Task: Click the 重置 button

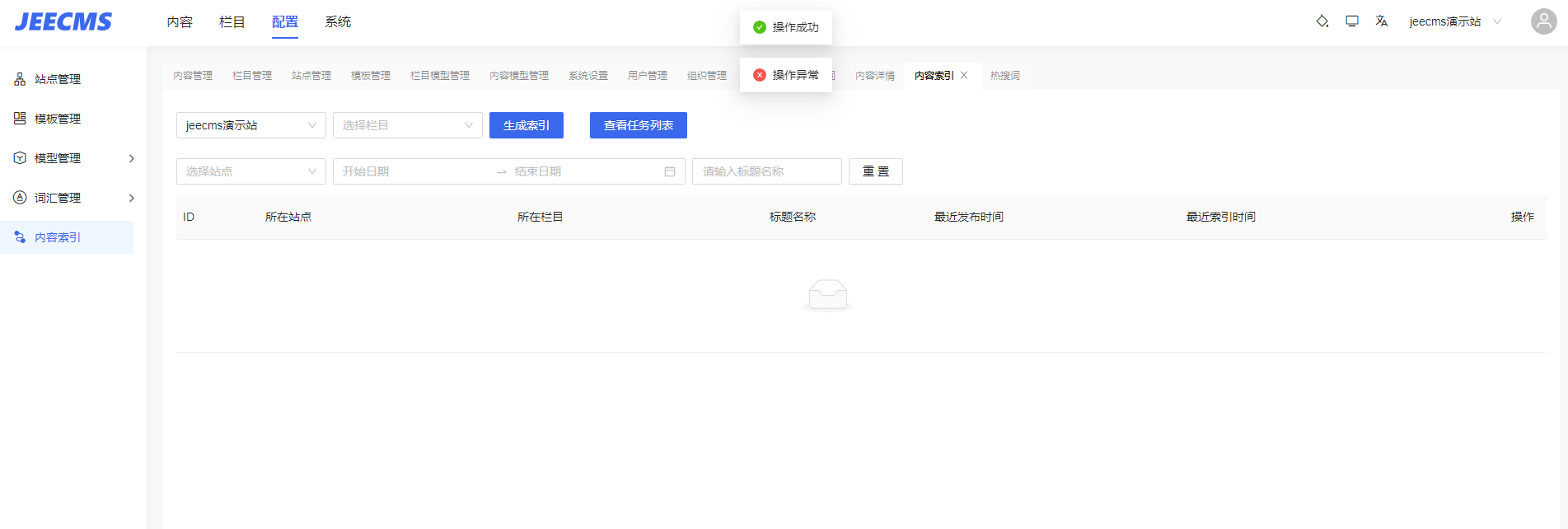Action: (876, 171)
